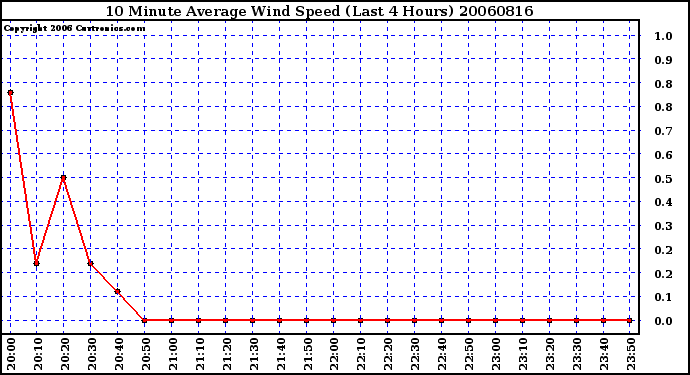Select the 22:50 x-axis time label
The height and width of the screenshot is (375, 690).
click(469, 354)
